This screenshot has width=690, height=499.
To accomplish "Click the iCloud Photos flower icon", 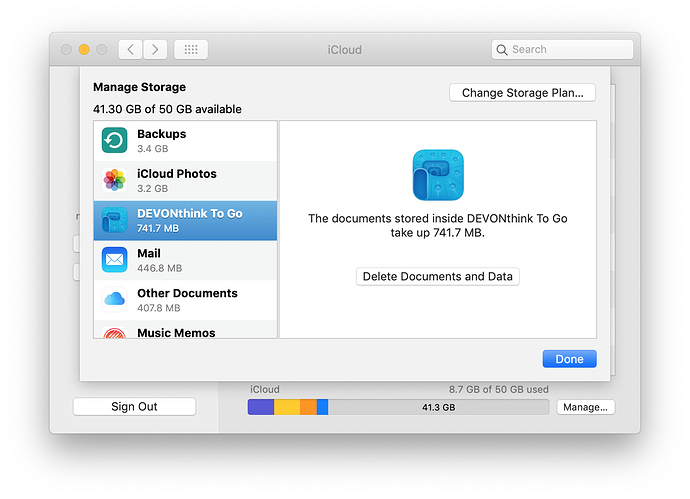I will (114, 180).
